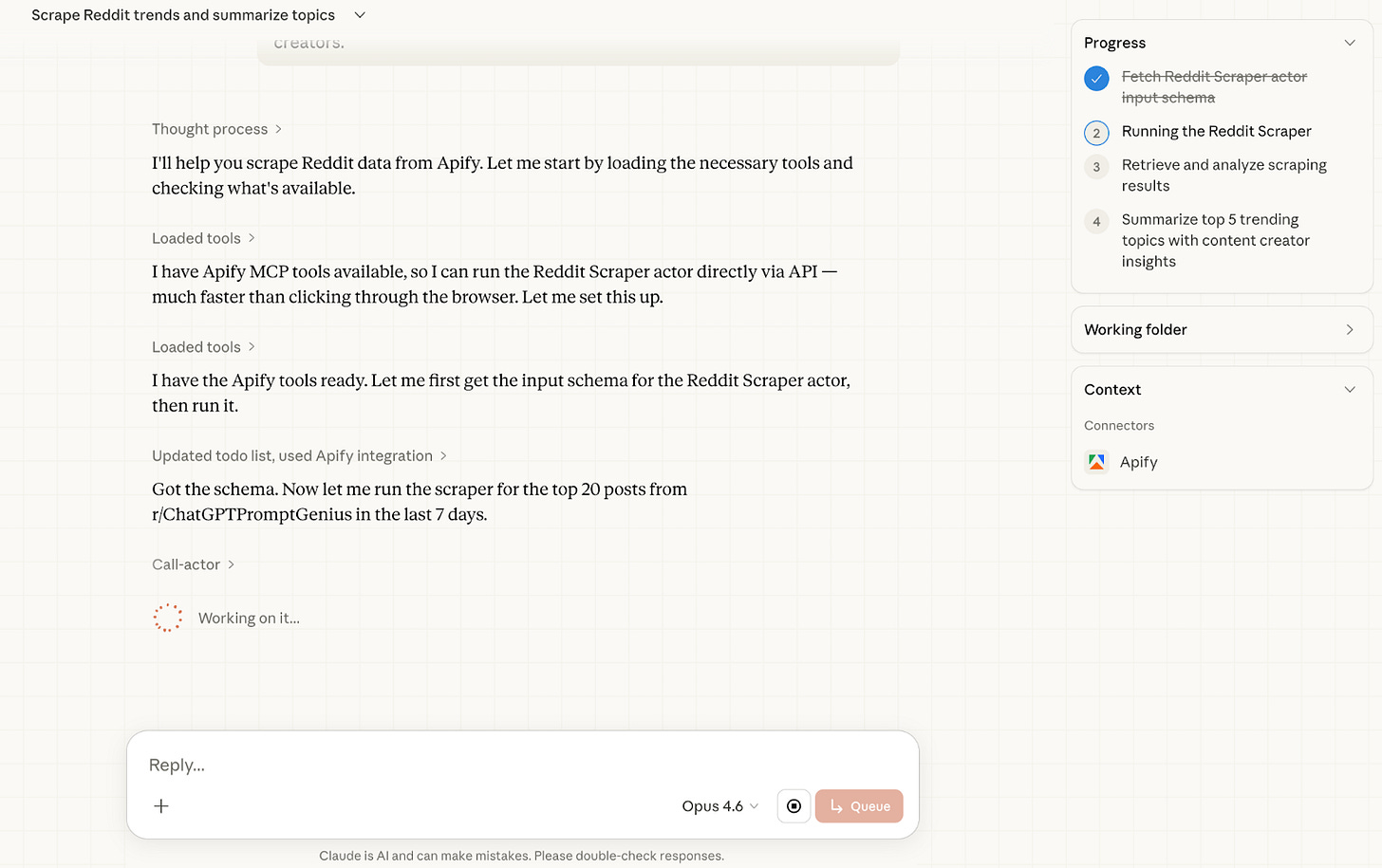1382x868 pixels.
Task: Click into the Reply input field
Action: point(522,765)
